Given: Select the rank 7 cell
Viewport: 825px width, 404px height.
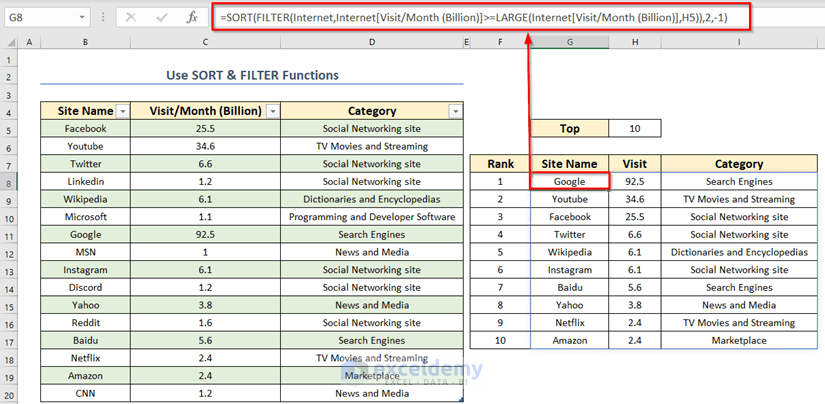Looking at the screenshot, I should [x=500, y=287].
